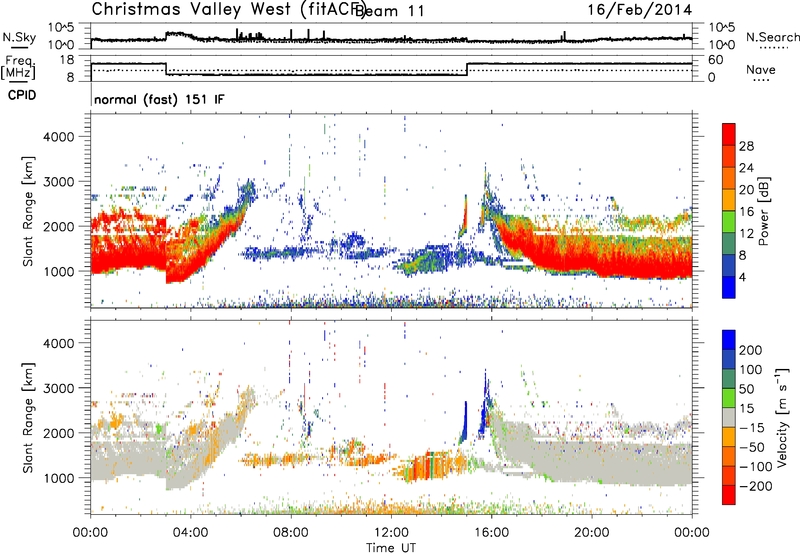Click the left '10^5' noise axis value
Image resolution: width=800 pixels, height=554 pixels.
click(x=62, y=27)
